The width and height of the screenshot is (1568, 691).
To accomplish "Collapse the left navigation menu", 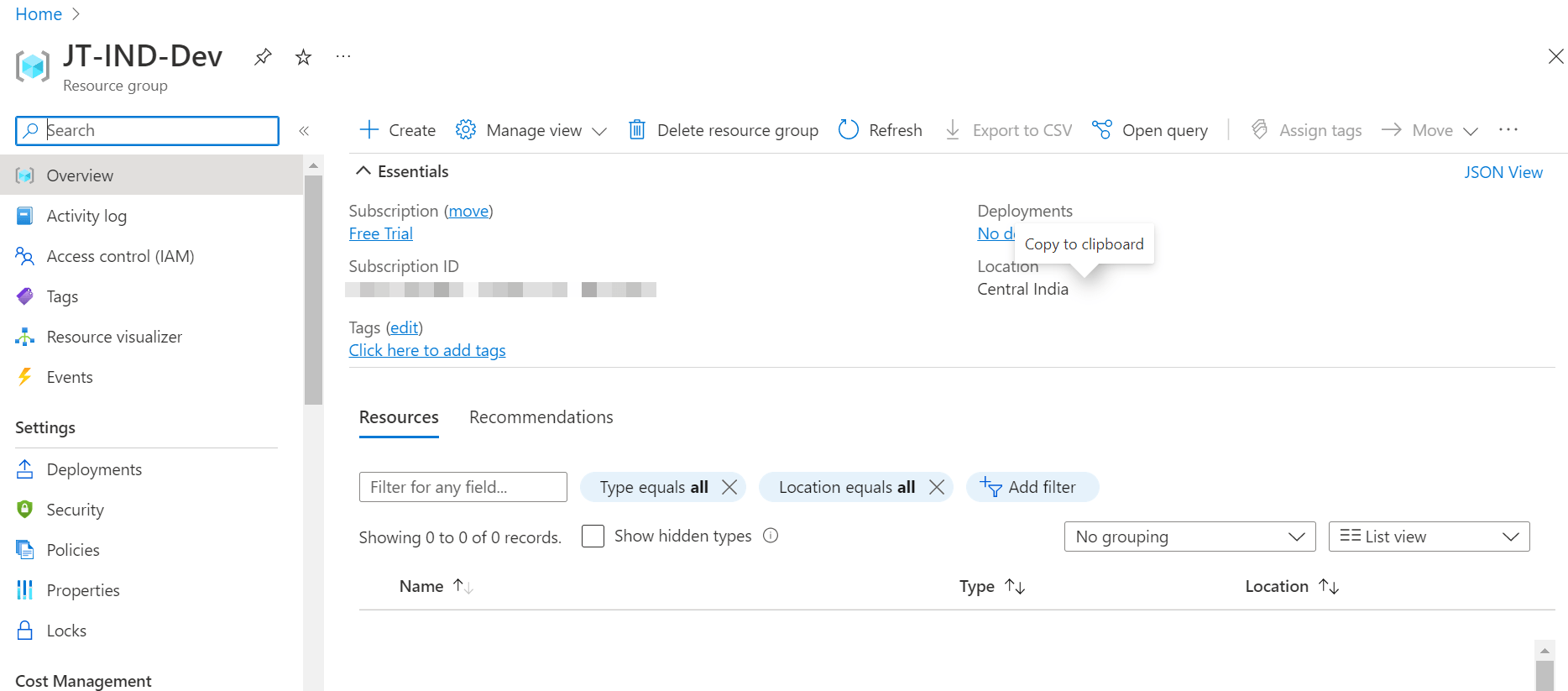I will [304, 131].
